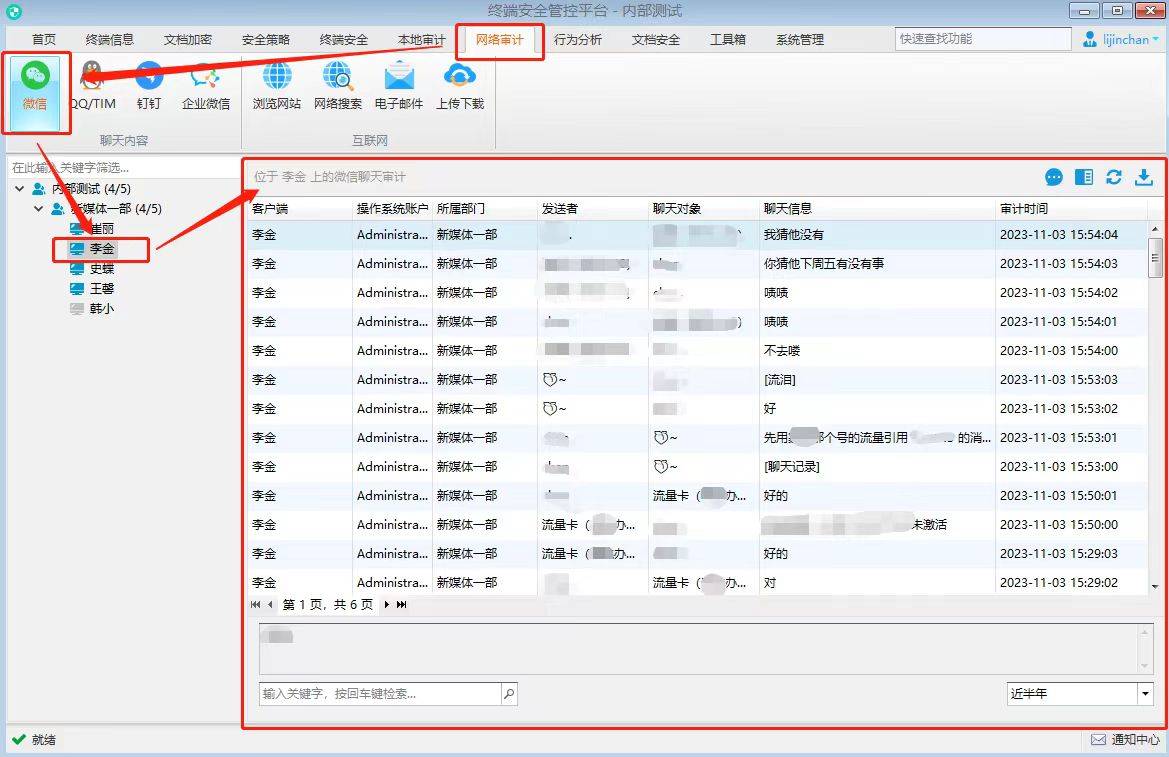Select the row with message 你猜他下周五有没有事
The height and width of the screenshot is (757, 1169).
click(698, 263)
